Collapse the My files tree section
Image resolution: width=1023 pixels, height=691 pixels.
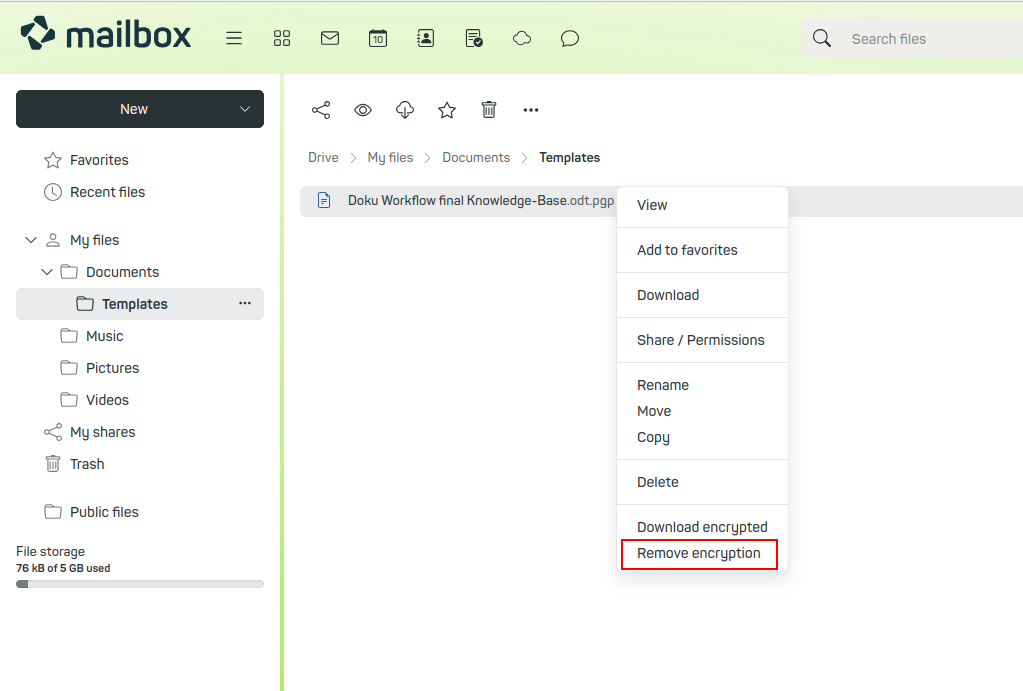pos(30,240)
